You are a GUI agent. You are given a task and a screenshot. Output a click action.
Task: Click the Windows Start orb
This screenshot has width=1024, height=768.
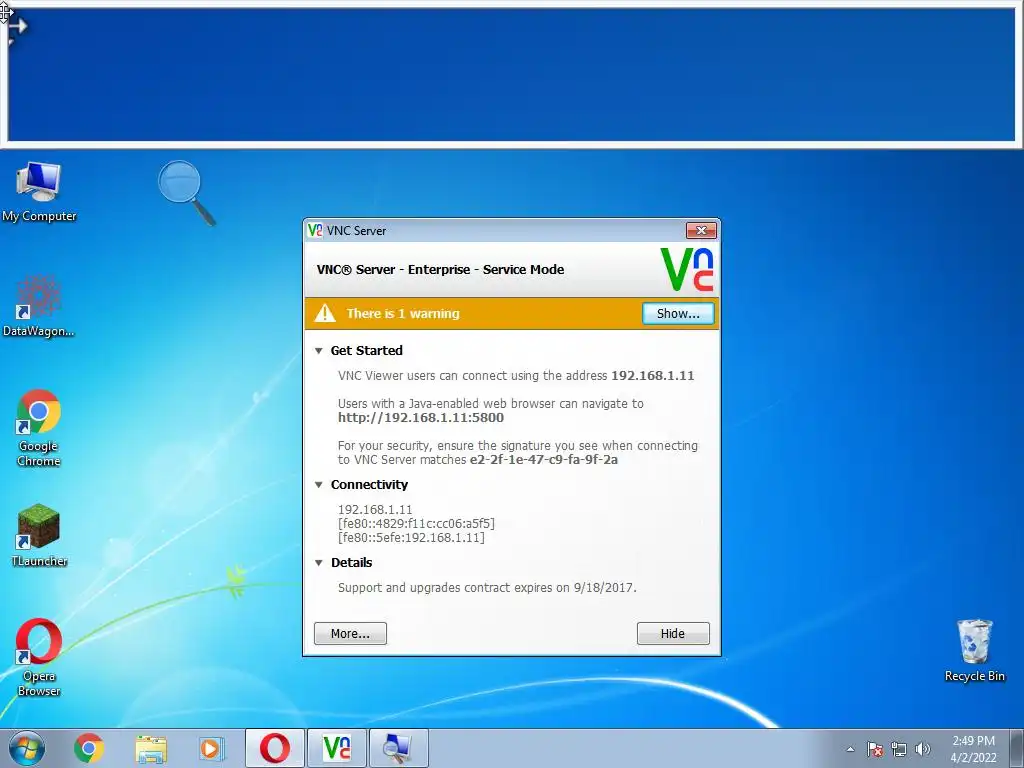coord(27,748)
